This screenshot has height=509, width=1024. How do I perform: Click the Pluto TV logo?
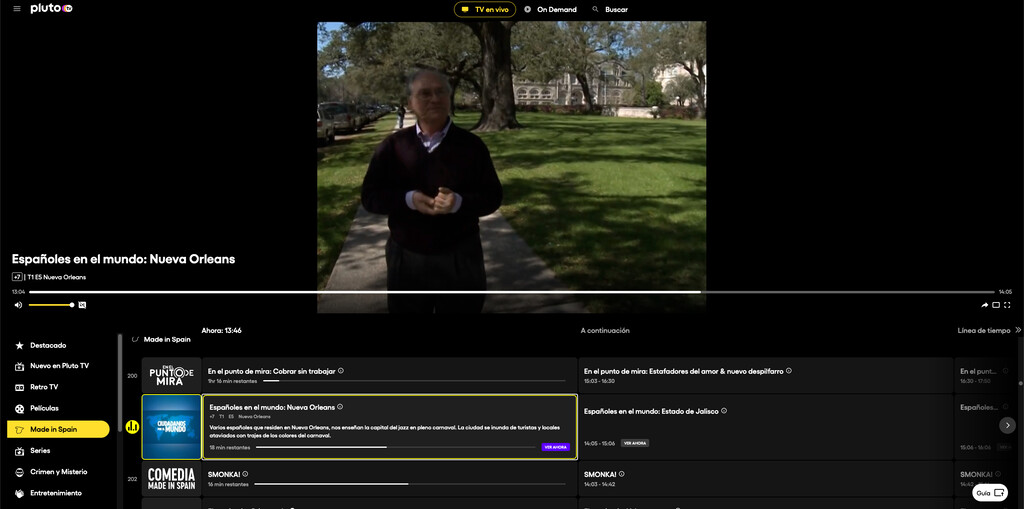click(x=51, y=9)
